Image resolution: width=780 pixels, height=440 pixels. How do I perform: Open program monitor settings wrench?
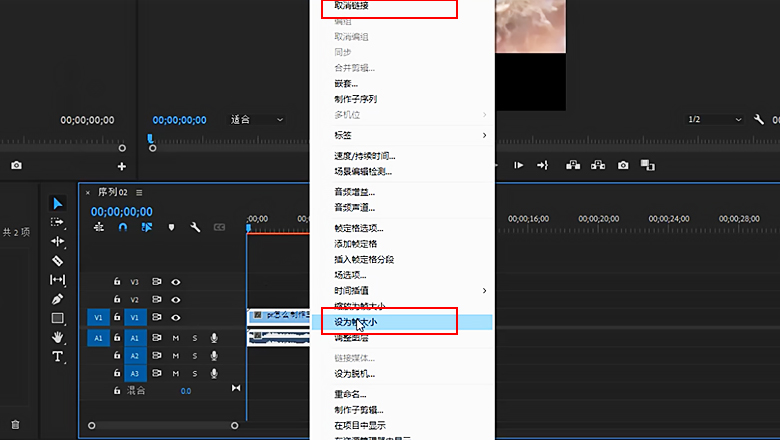click(x=759, y=119)
